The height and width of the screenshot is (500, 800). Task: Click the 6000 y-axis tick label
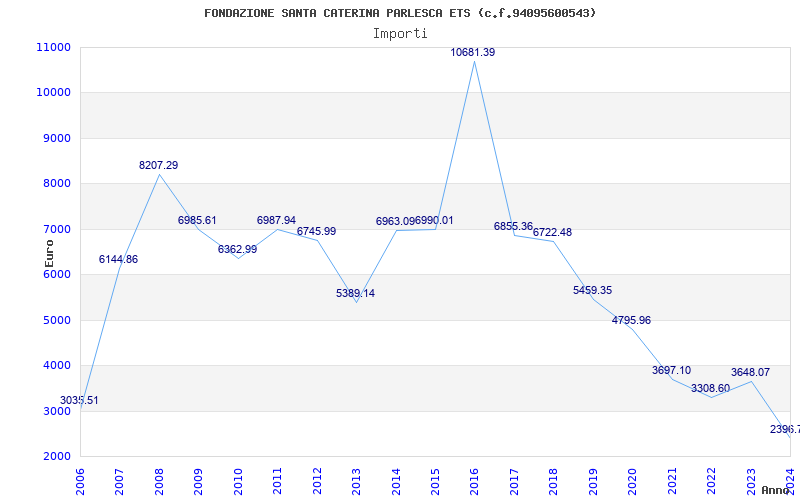pyautogui.click(x=55, y=274)
